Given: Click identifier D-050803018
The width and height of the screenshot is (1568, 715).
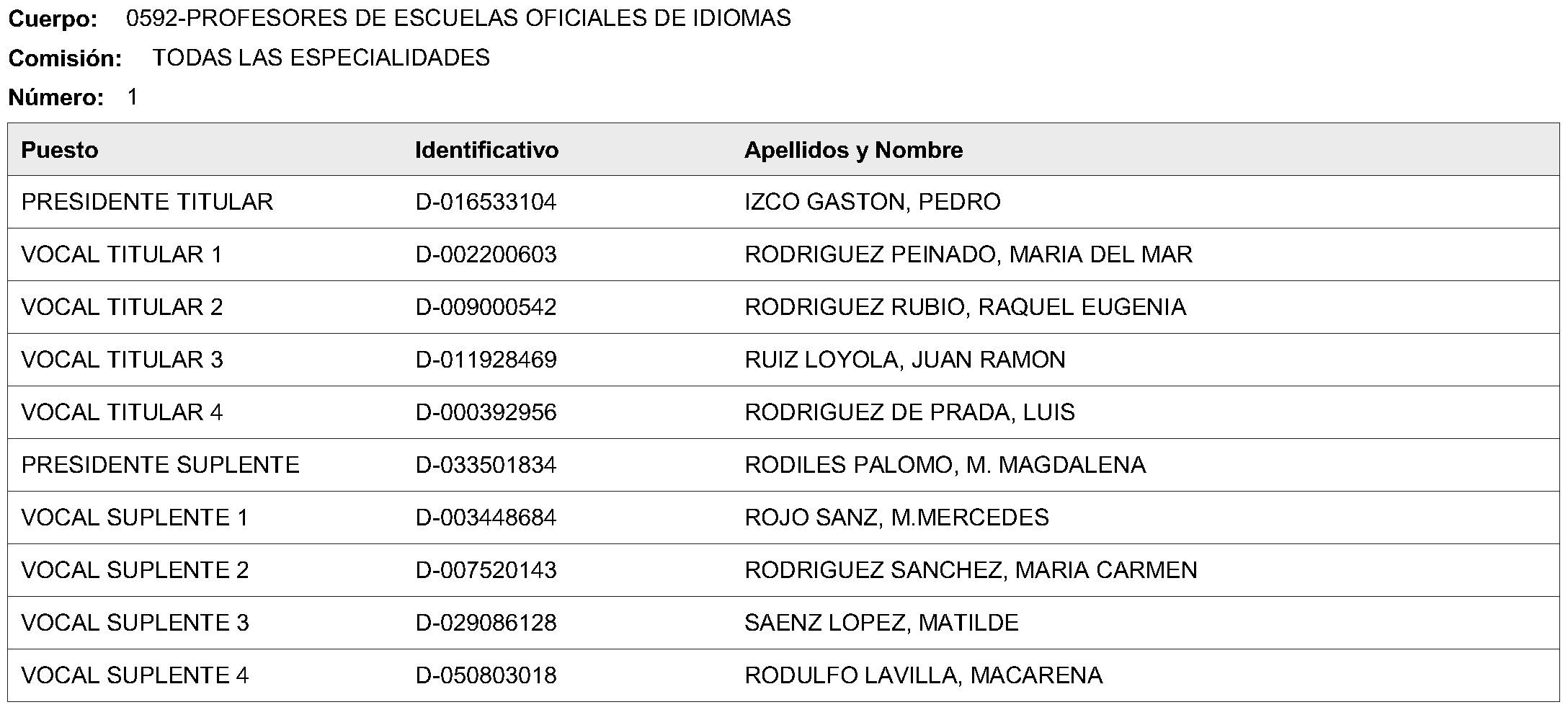Looking at the screenshot, I should tap(486, 675).
